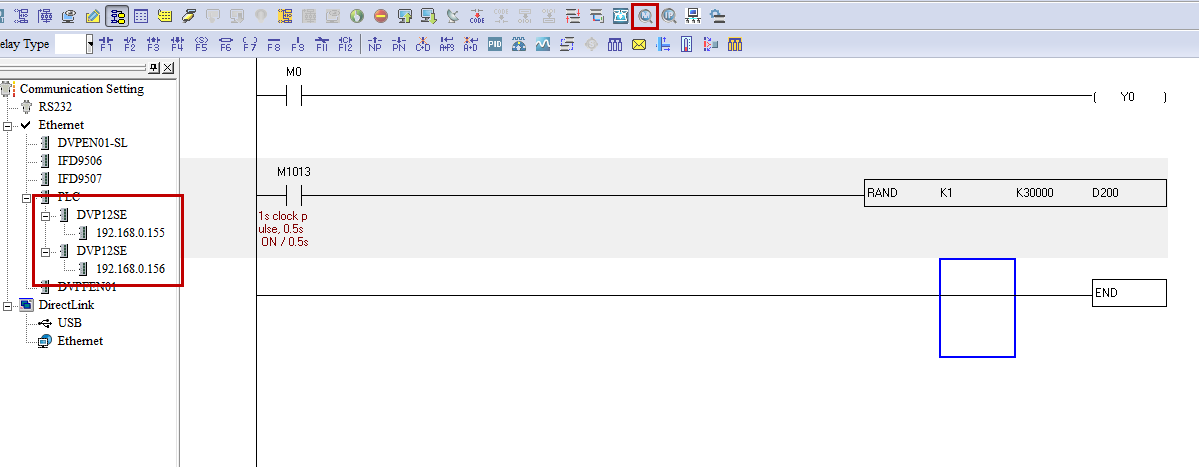Select IP address 192.168.0.156
This screenshot has width=1199, height=467.
tap(130, 269)
